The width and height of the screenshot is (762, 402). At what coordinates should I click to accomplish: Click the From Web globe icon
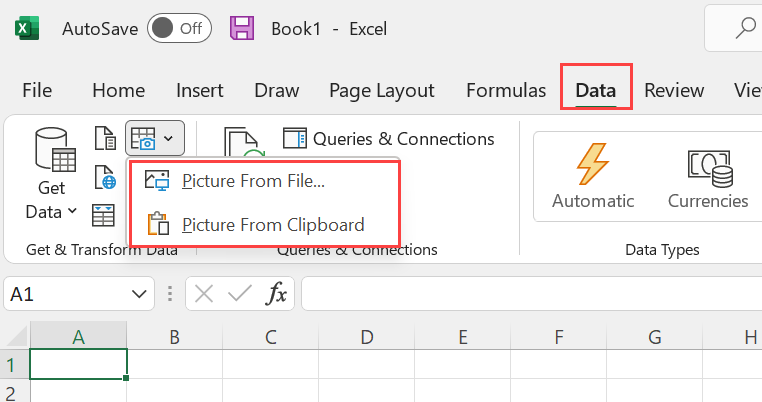105,178
